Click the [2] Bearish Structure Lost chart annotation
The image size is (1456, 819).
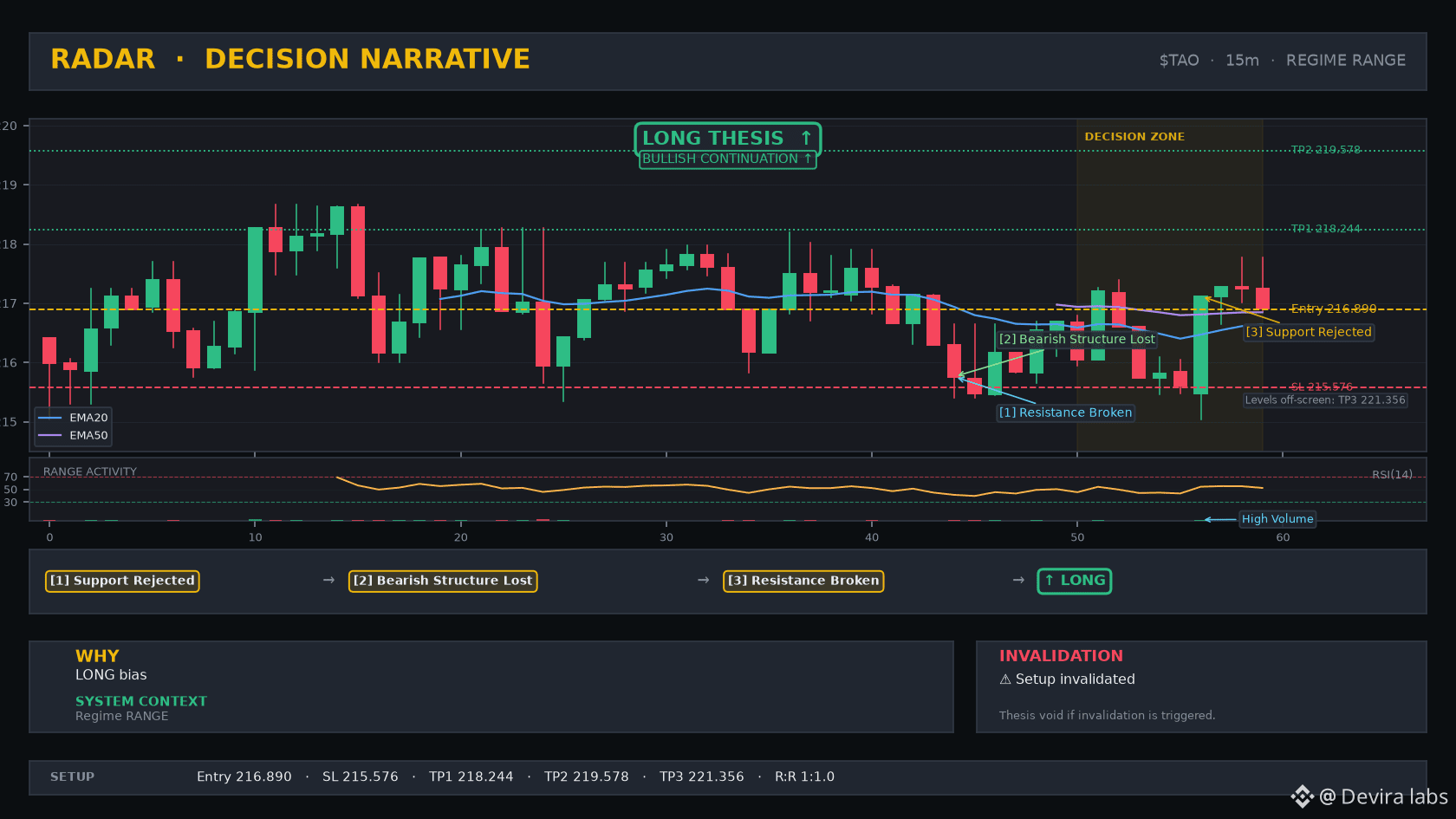tap(1076, 339)
